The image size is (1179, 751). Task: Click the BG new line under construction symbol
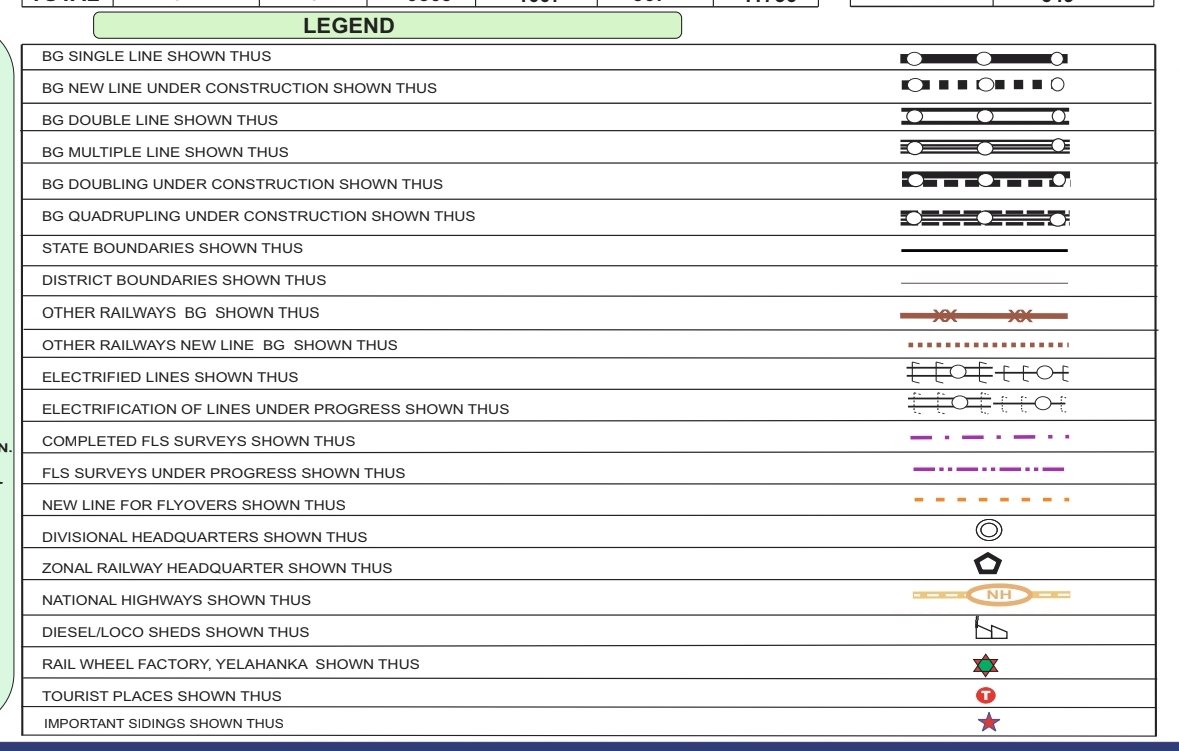click(x=984, y=85)
